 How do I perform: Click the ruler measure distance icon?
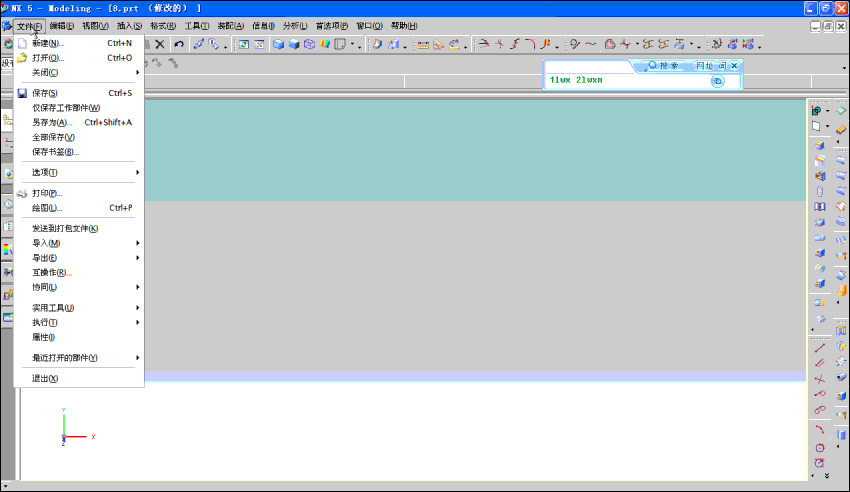(x=423, y=45)
